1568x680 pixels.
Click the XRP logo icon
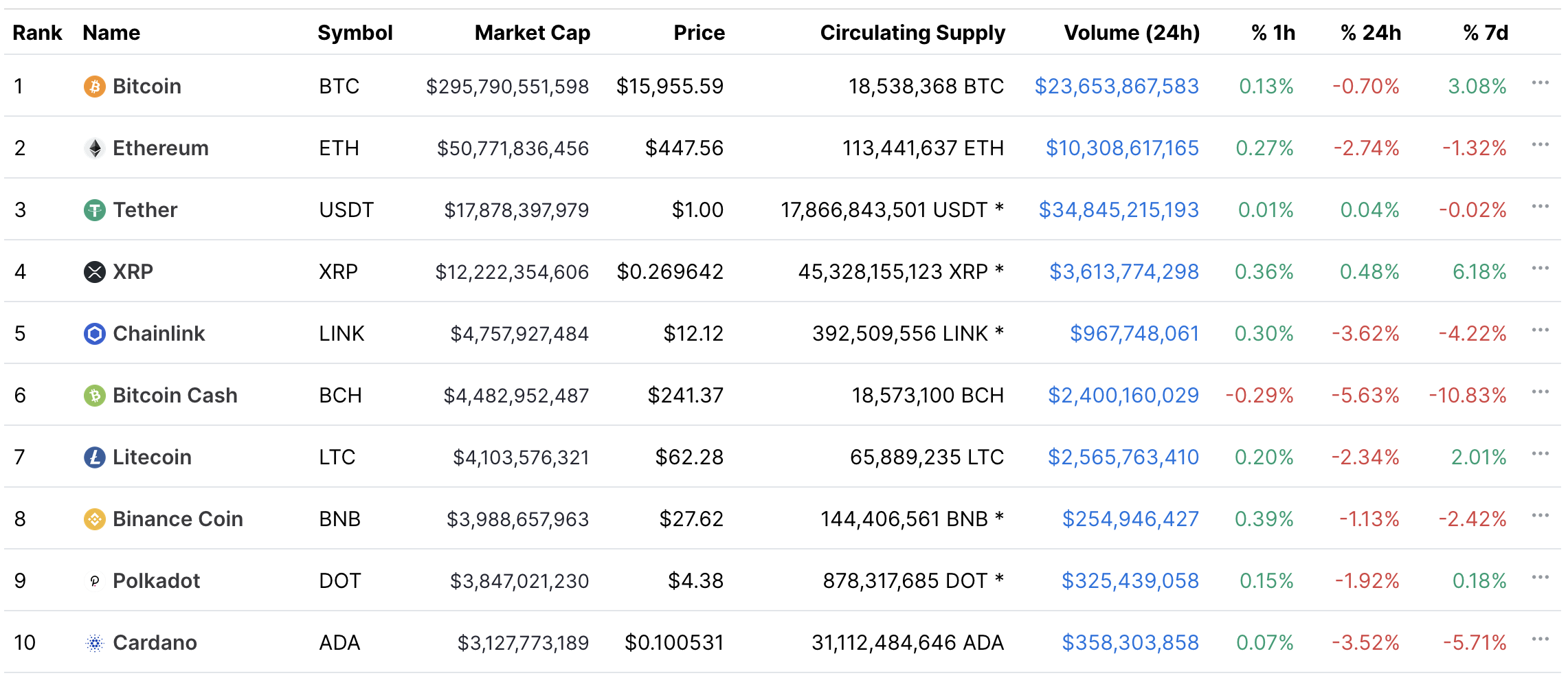(94, 271)
